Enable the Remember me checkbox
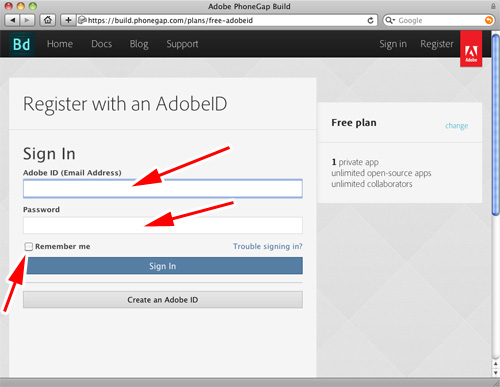The height and width of the screenshot is (387, 500). pyautogui.click(x=29, y=246)
